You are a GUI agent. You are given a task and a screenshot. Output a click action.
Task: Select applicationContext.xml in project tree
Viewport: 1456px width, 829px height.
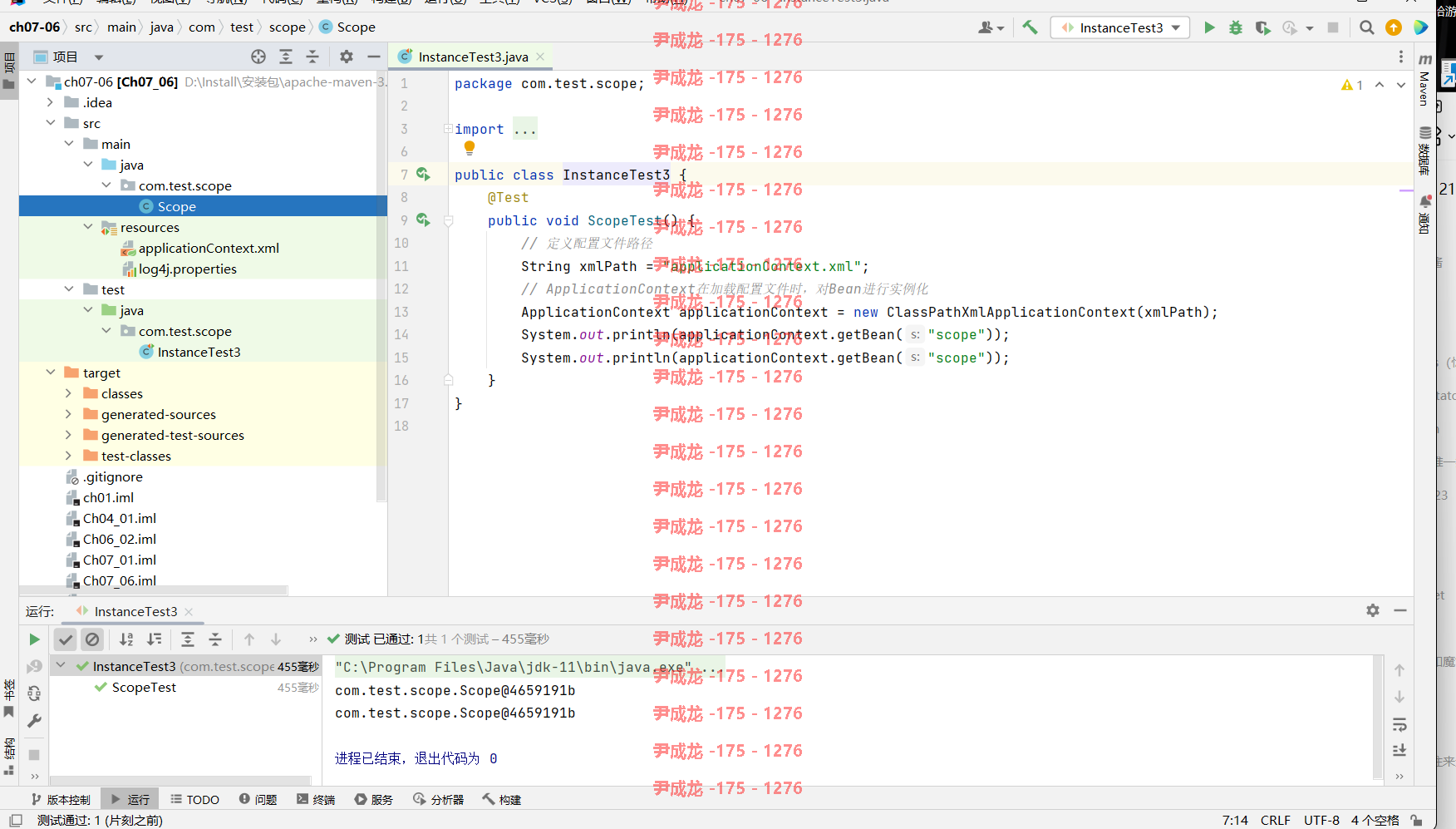[209, 248]
